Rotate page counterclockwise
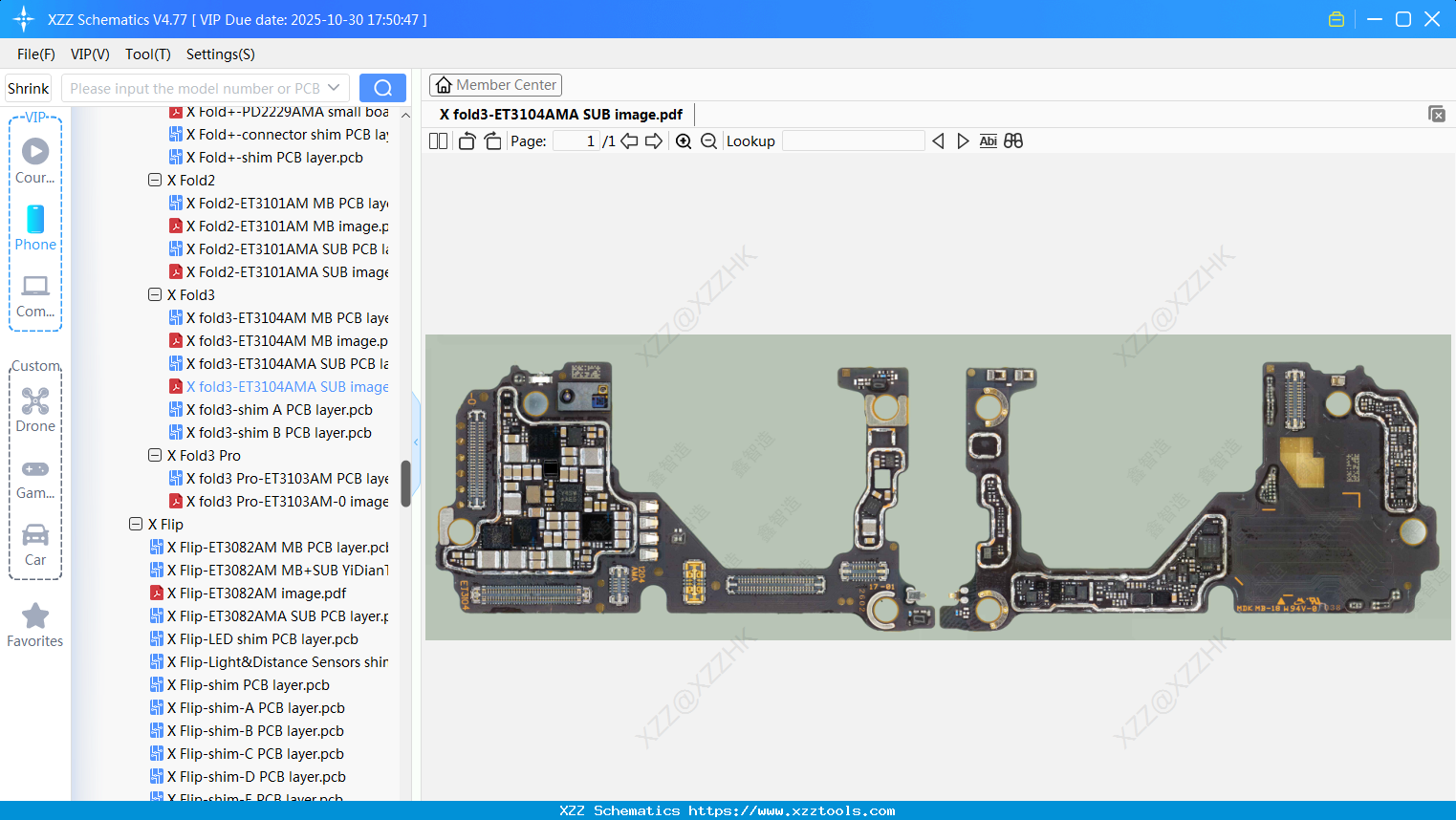Image resolution: width=1456 pixels, height=820 pixels. point(467,141)
